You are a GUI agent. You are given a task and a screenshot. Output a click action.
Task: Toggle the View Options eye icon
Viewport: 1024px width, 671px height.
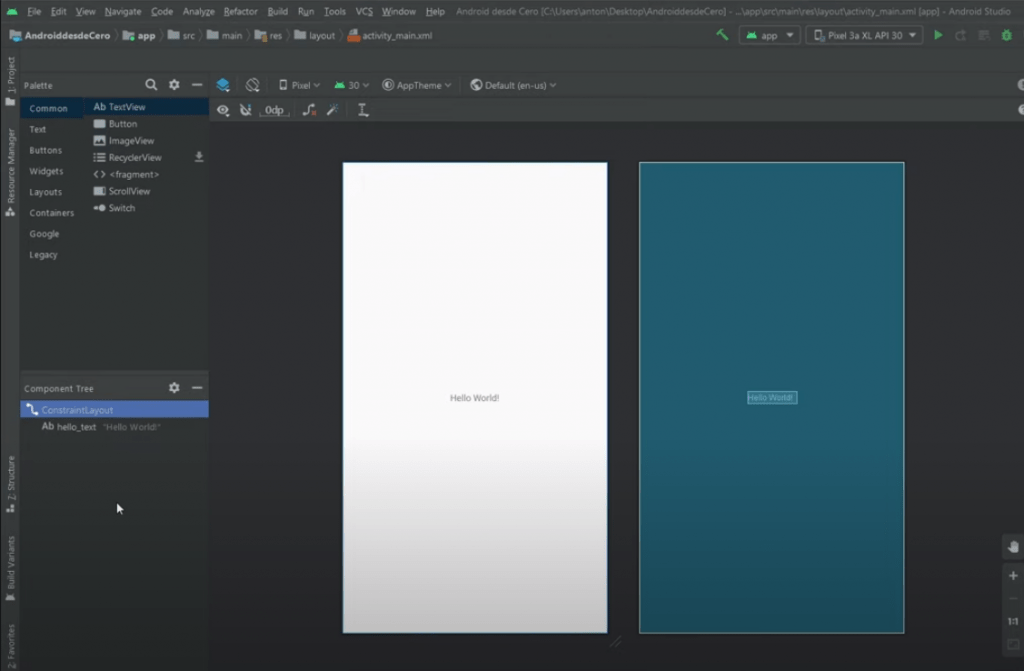[223, 110]
